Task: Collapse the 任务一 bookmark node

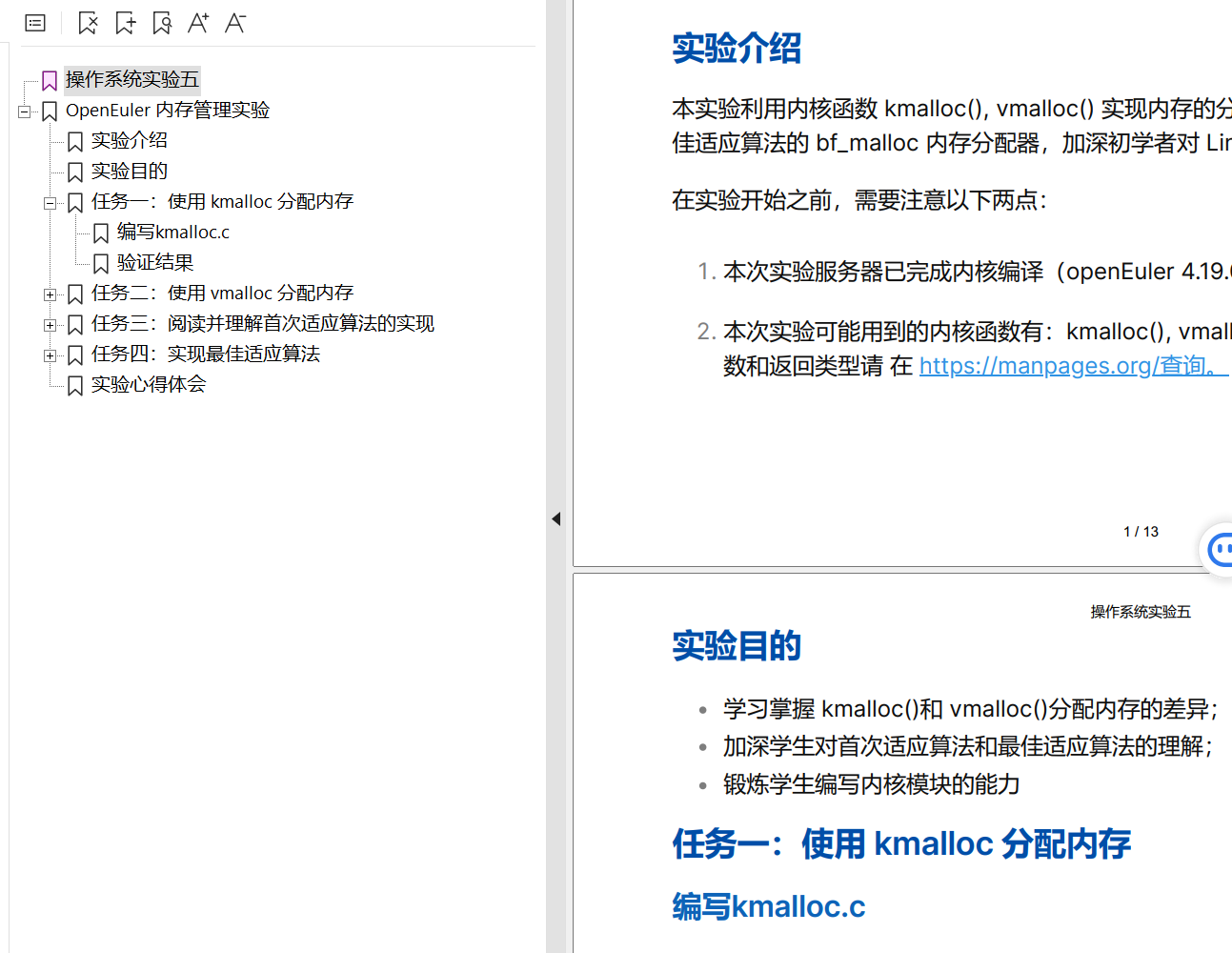Action: [x=50, y=203]
